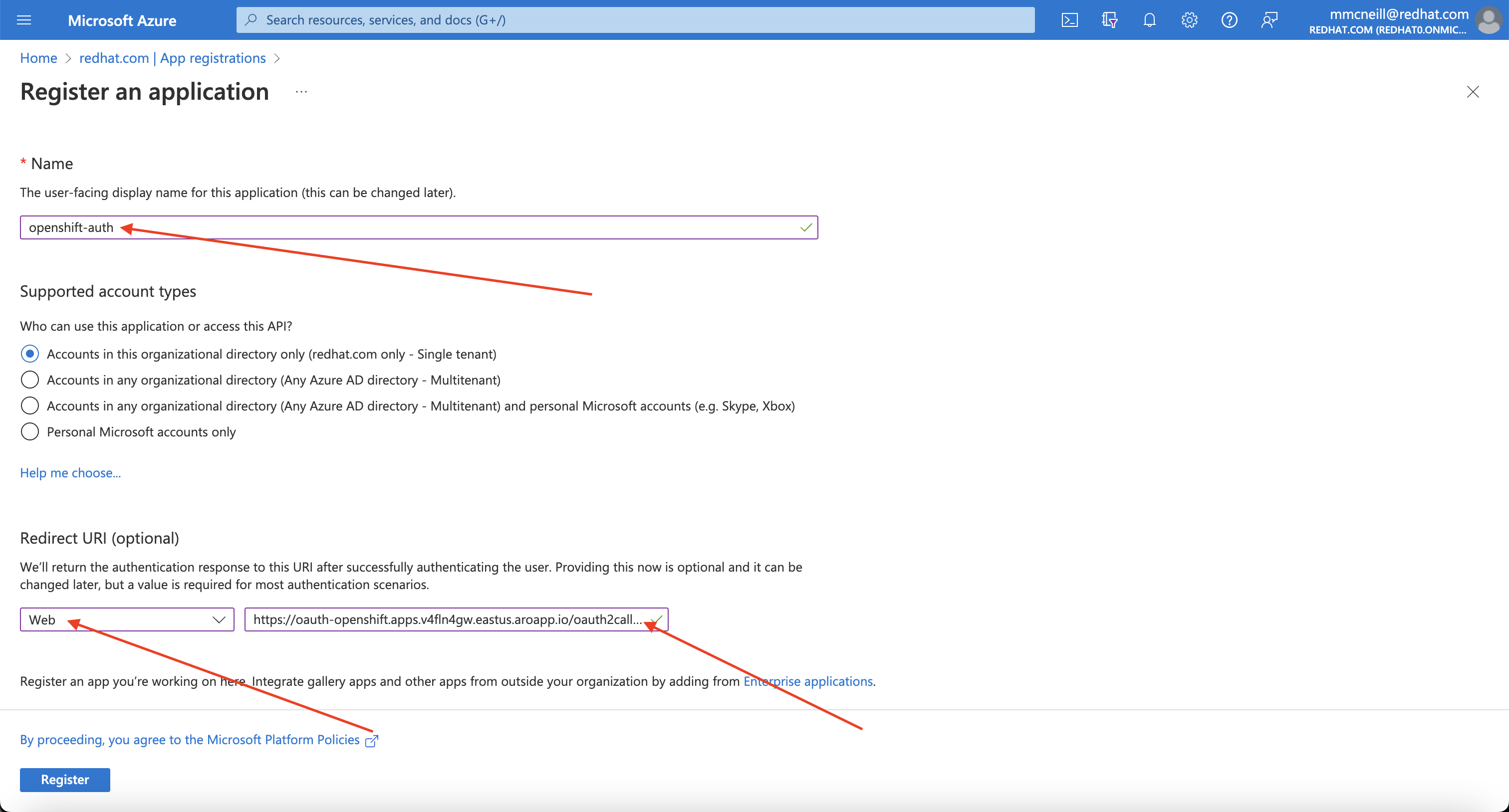Open the account profile avatar

tap(1489, 19)
